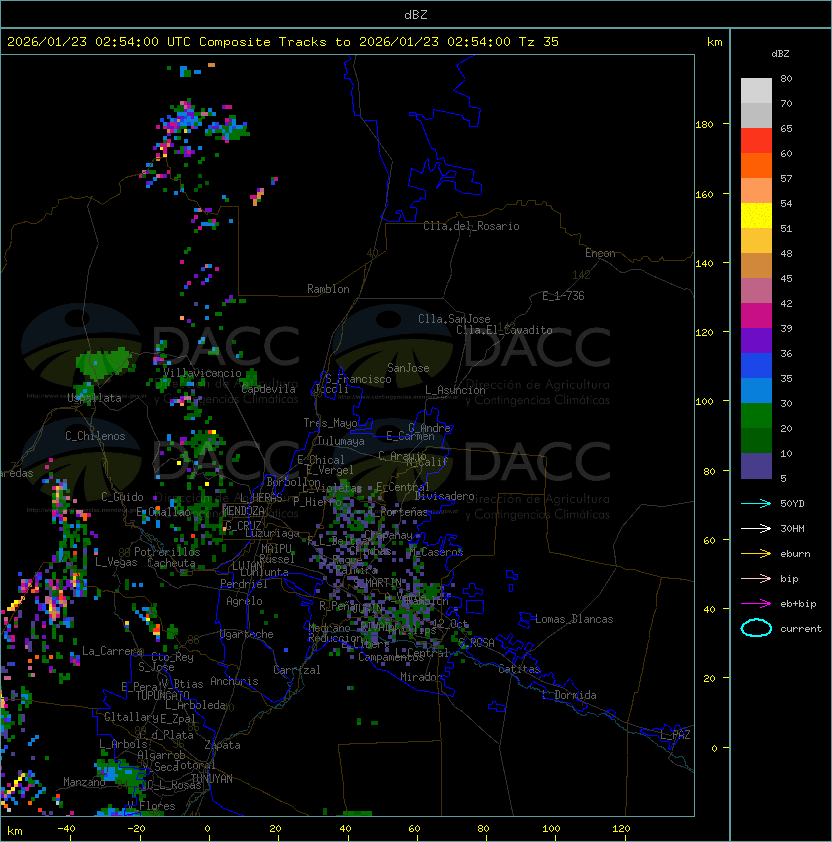Viewport: 832px width, 842px height.
Task: Click the 'Carrizal' place label
Action: [296, 670]
